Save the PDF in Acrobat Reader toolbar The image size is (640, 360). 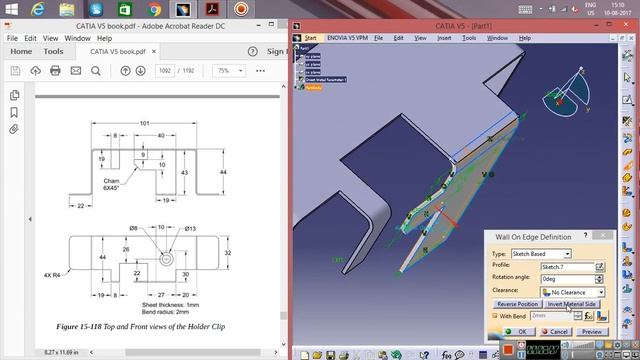click(15, 71)
